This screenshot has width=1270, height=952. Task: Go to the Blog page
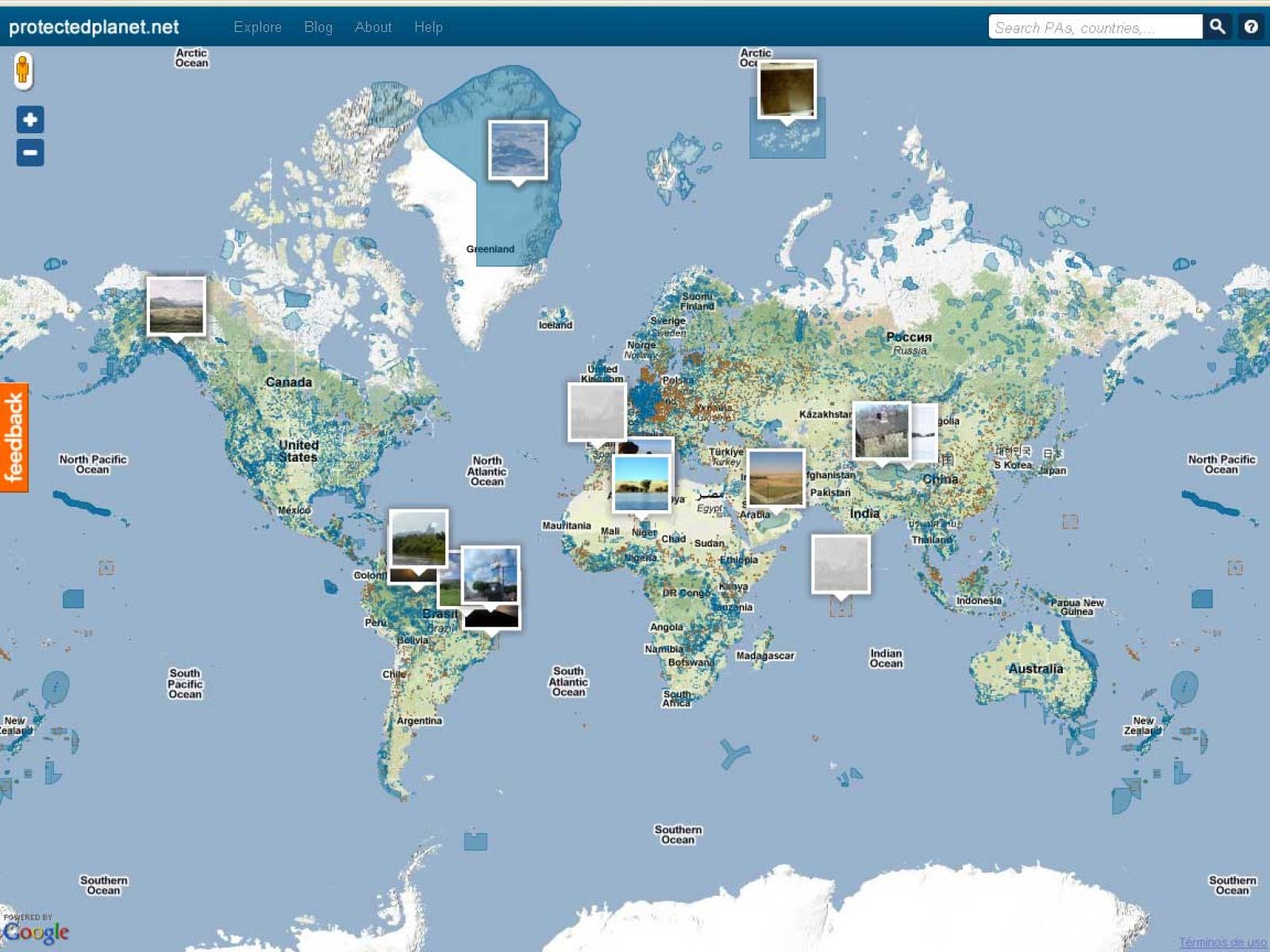tap(317, 27)
